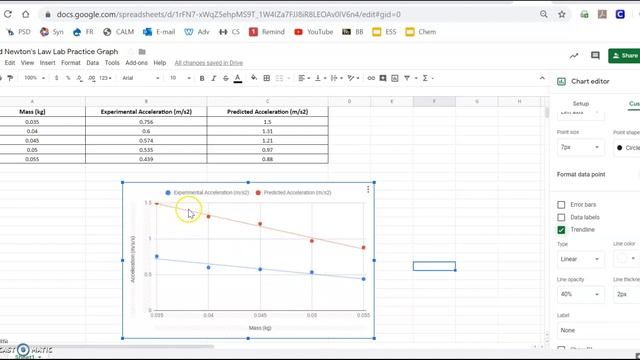This screenshot has width=640, height=360.
Task: Open the E-mail bookmark
Action: pyautogui.click(x=159, y=32)
